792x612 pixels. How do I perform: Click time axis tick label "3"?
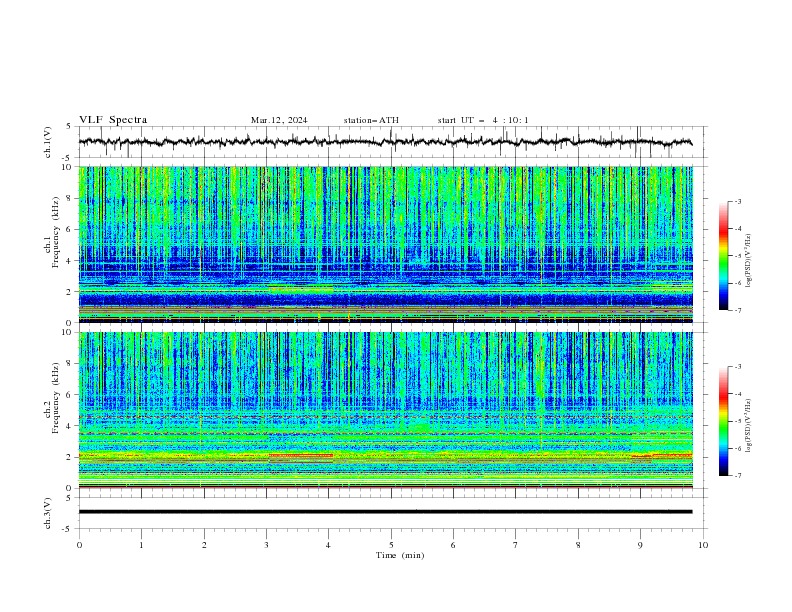click(x=266, y=545)
